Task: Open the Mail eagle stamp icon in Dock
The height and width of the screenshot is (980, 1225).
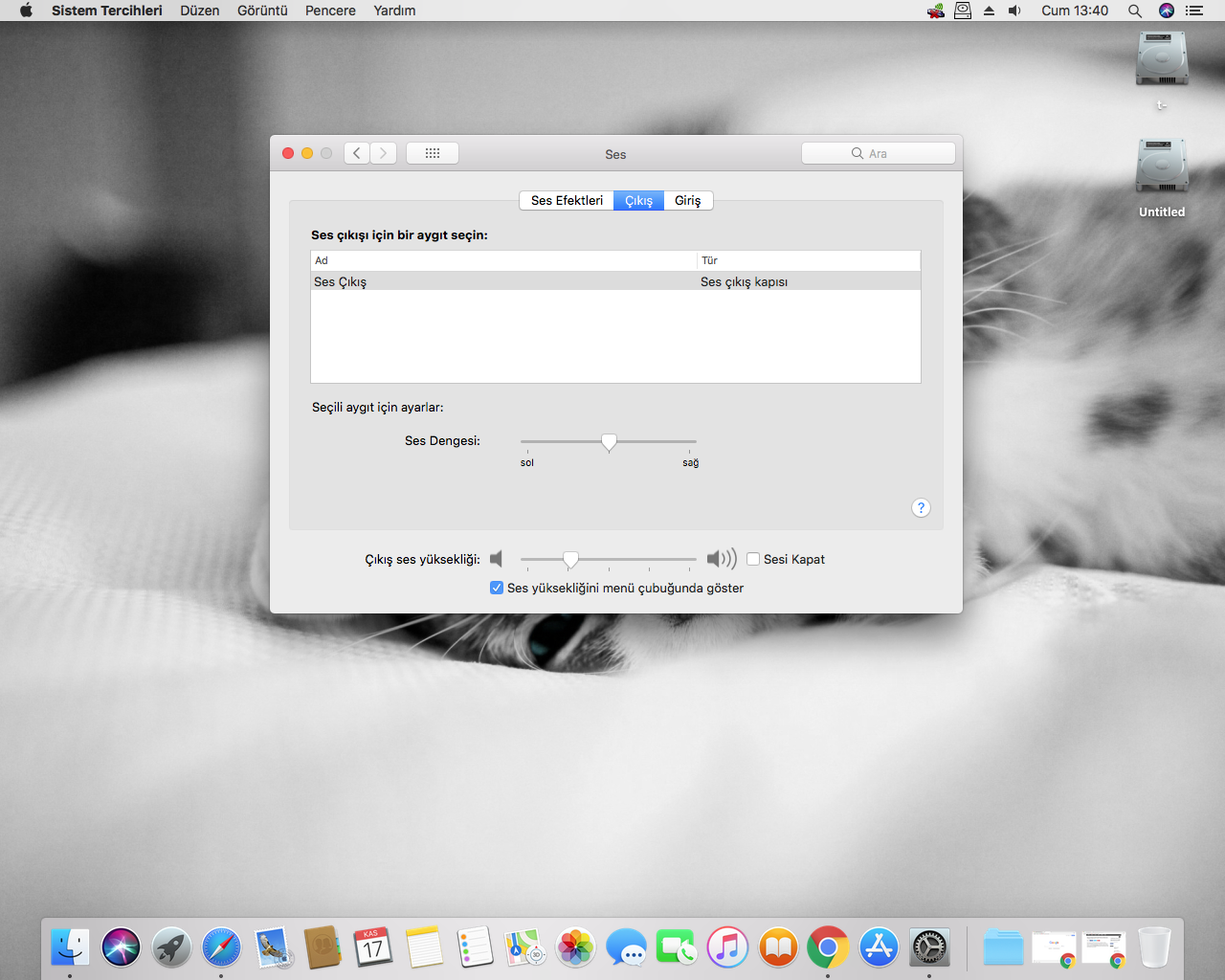Action: click(273, 947)
